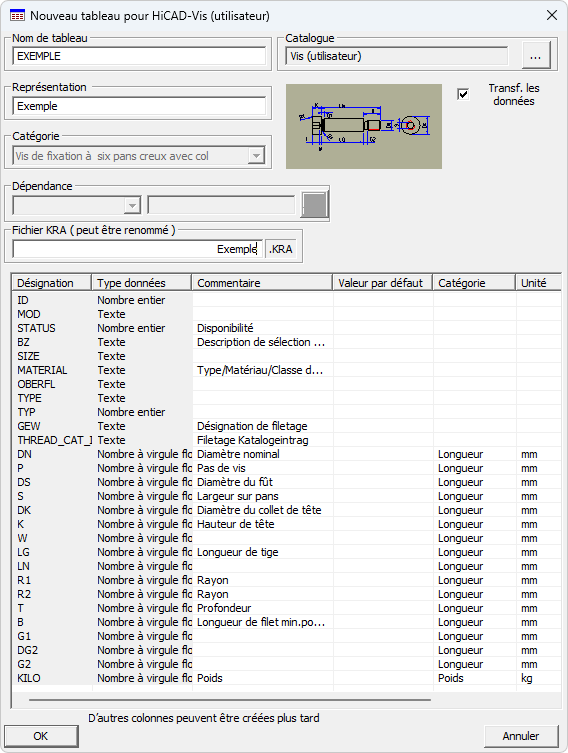Click the Unité column header
Screen dimensions: 568x753
(x=538, y=283)
